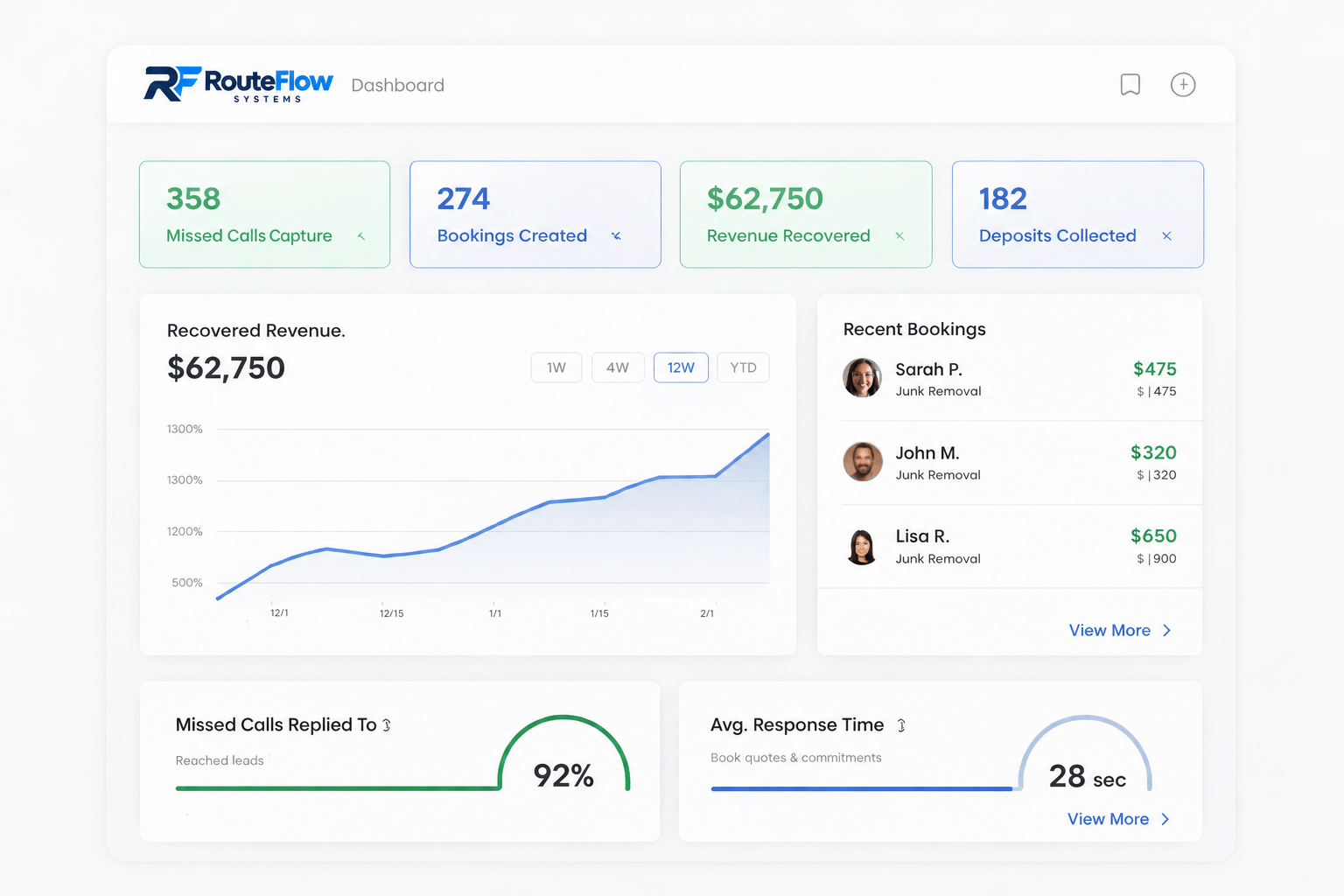Click the $650 booking amount
Screen dimensions: 1344x896
click(1153, 535)
